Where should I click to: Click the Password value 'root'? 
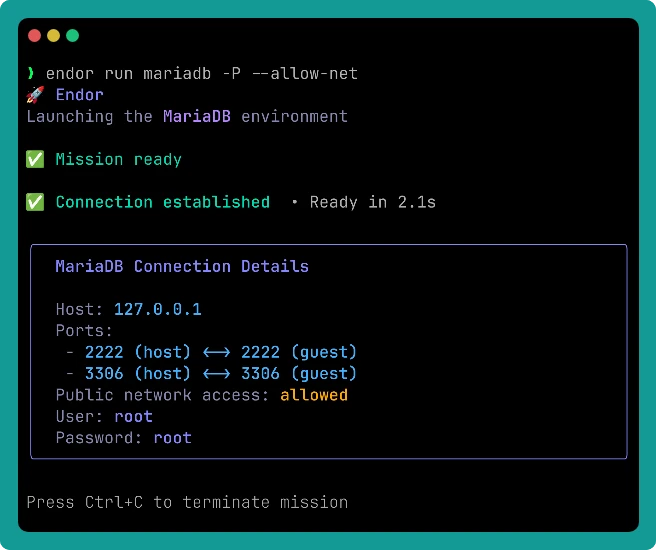point(172,438)
